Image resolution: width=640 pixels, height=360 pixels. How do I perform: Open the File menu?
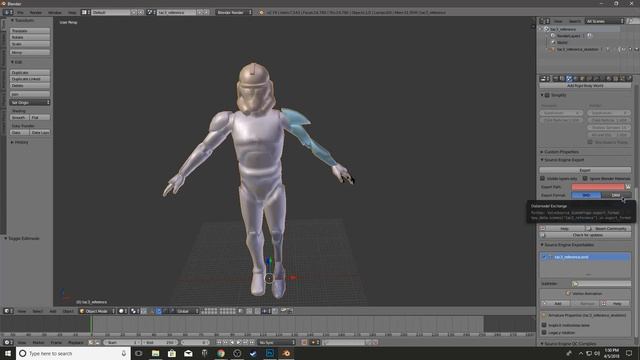click(20, 13)
